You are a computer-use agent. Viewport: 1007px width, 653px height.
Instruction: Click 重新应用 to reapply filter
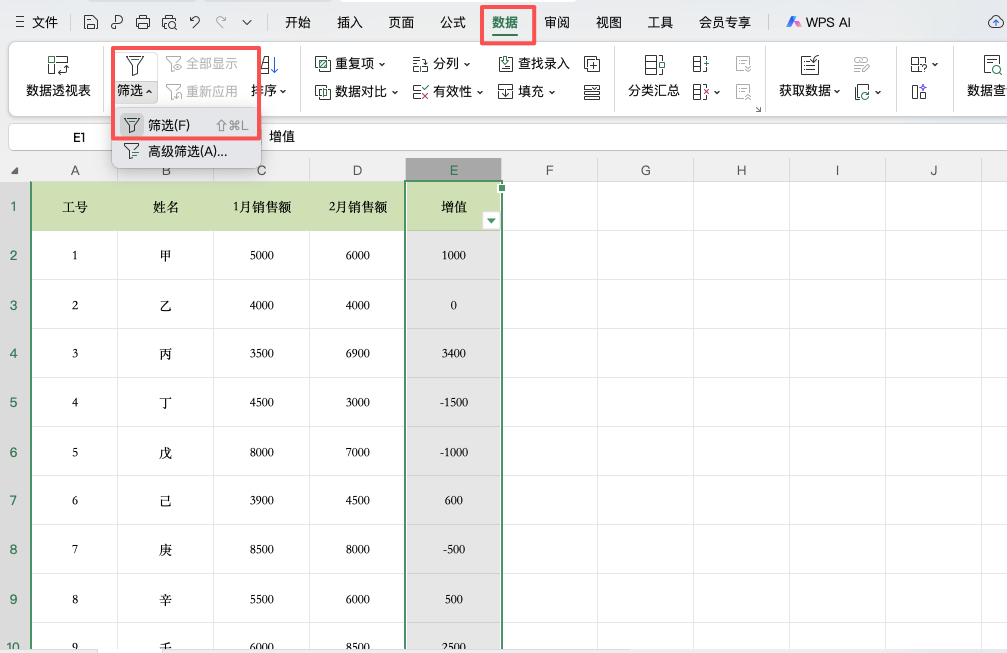click(205, 91)
